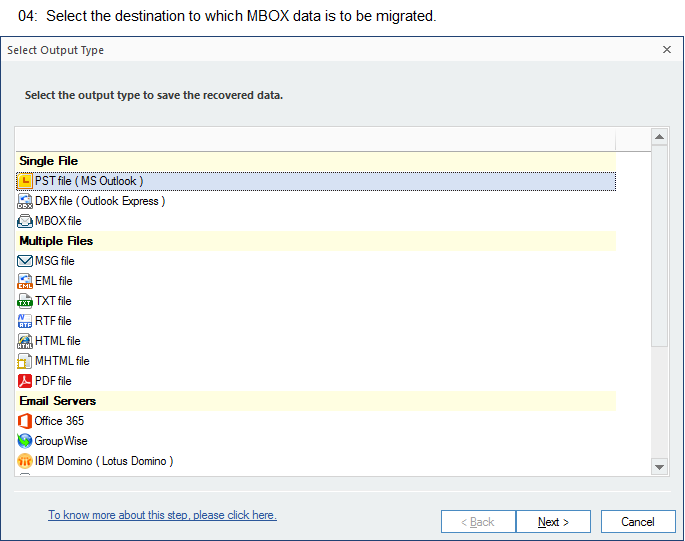Choose 'PDF file' as output format
The width and height of the screenshot is (685, 541).
click(x=316, y=381)
